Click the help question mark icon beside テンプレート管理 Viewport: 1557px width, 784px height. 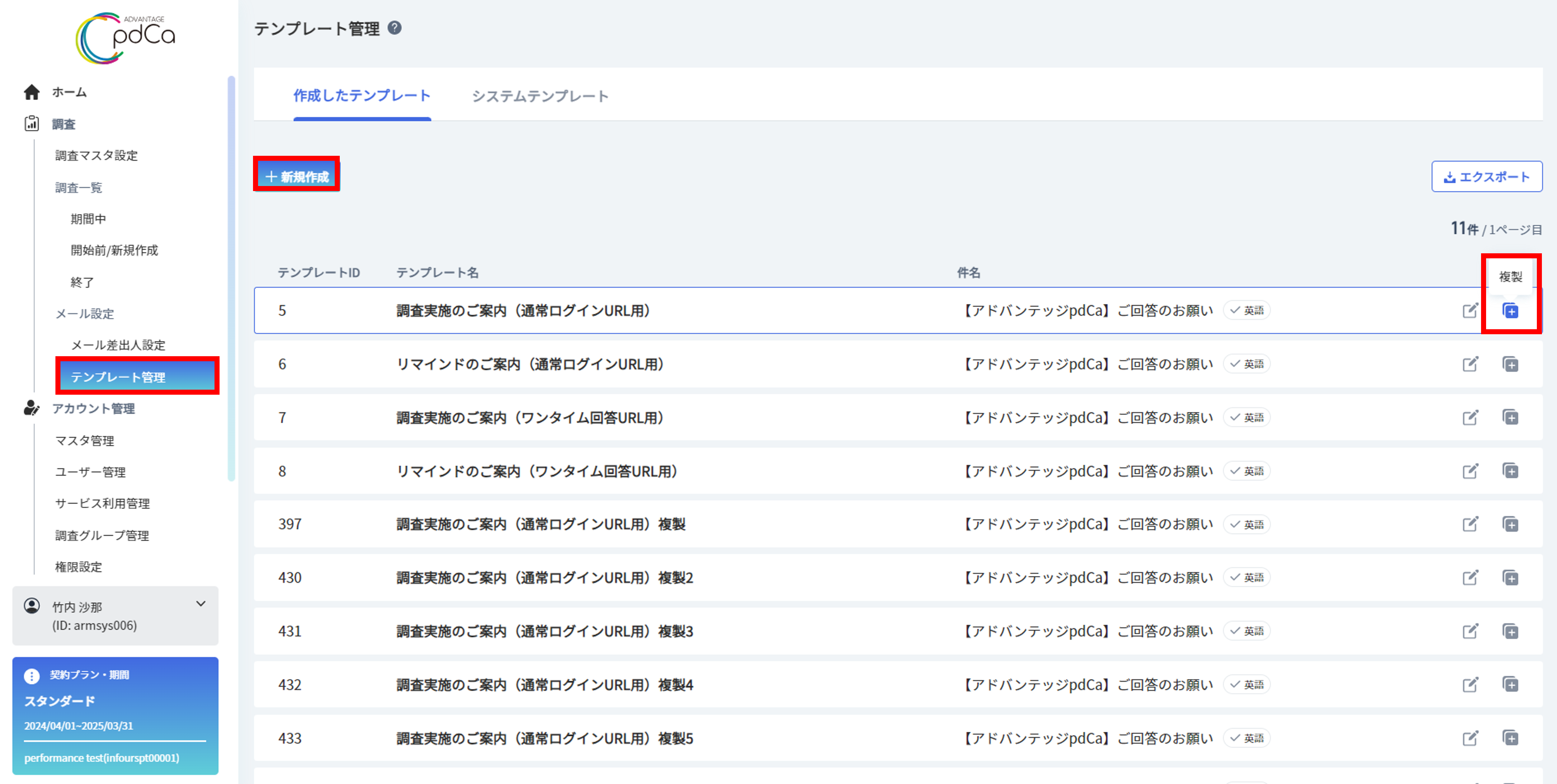395,28
